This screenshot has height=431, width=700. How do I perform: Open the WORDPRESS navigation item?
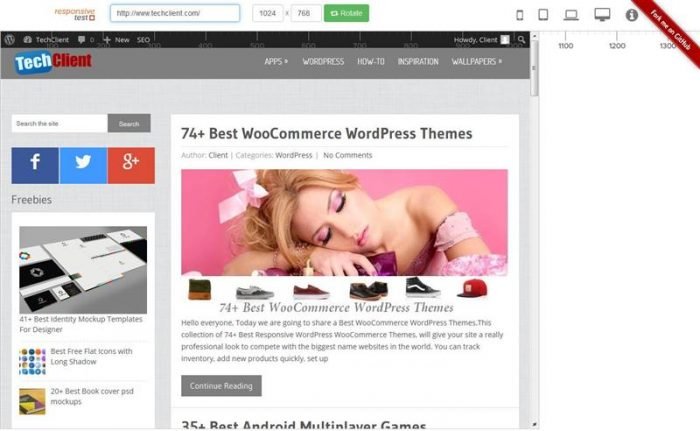[323, 62]
